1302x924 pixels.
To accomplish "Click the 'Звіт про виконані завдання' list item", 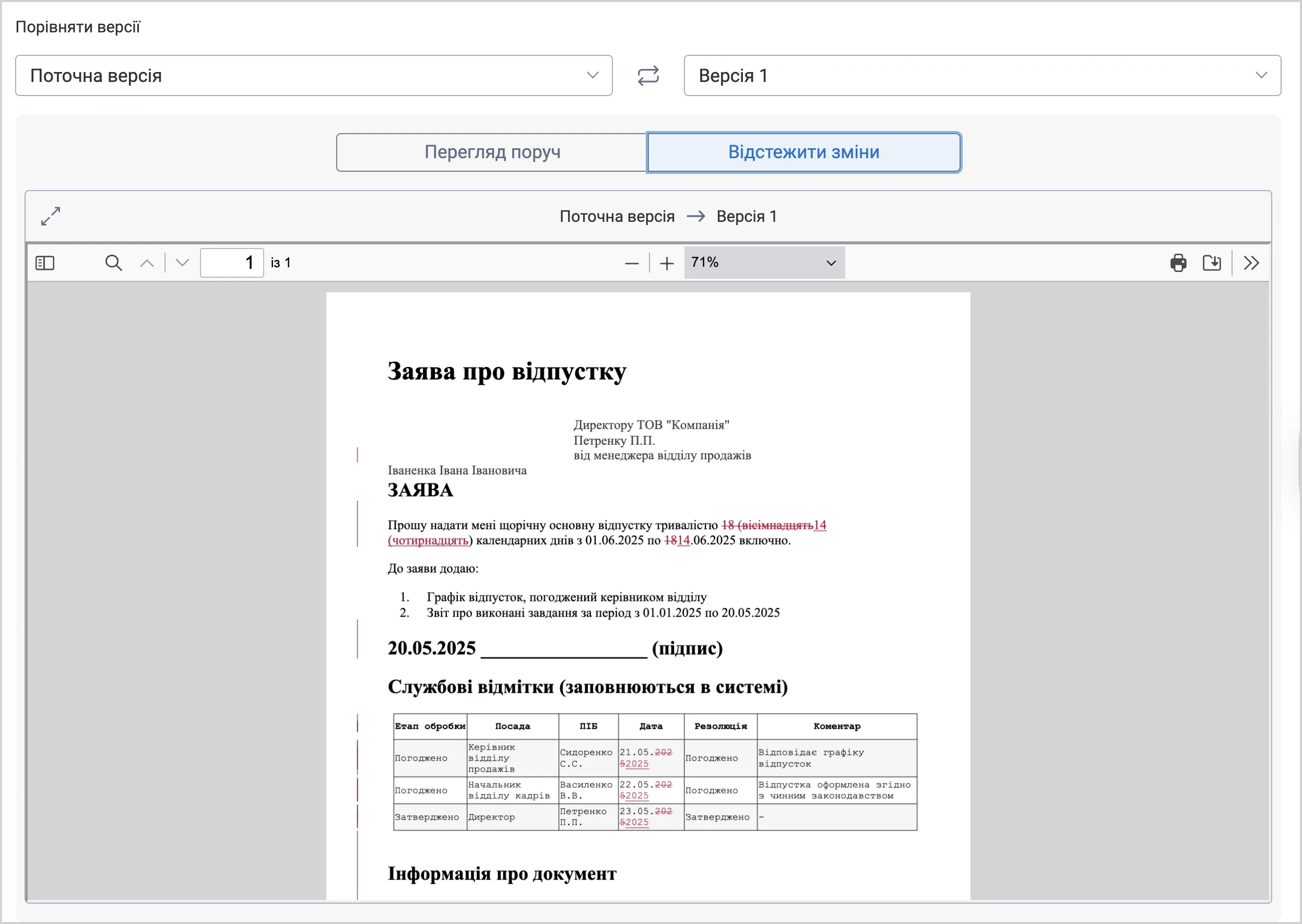I will (x=603, y=613).
